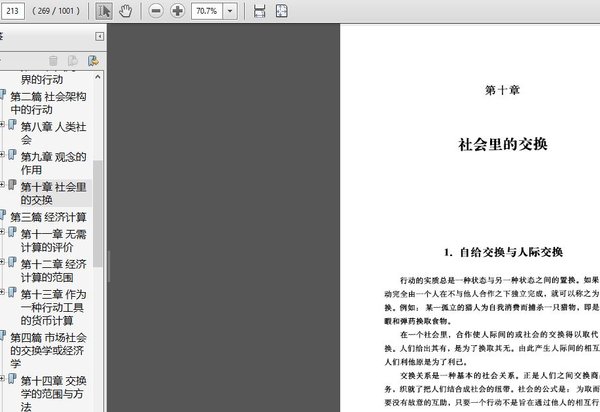Select the text selection arrow tool
Image resolution: width=600 pixels, height=412 pixels.
click(x=105, y=11)
